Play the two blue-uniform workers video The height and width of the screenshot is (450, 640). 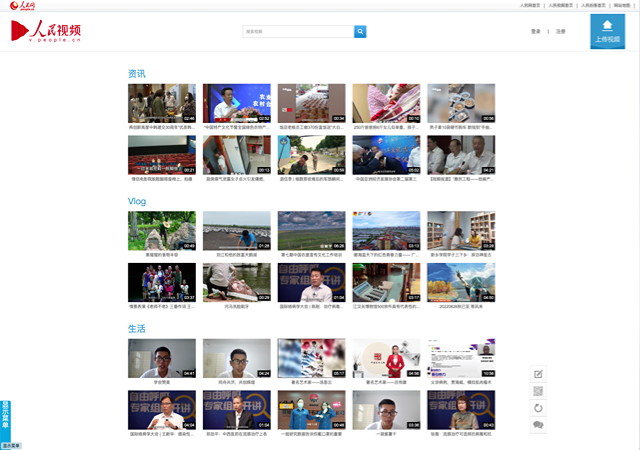[311, 410]
